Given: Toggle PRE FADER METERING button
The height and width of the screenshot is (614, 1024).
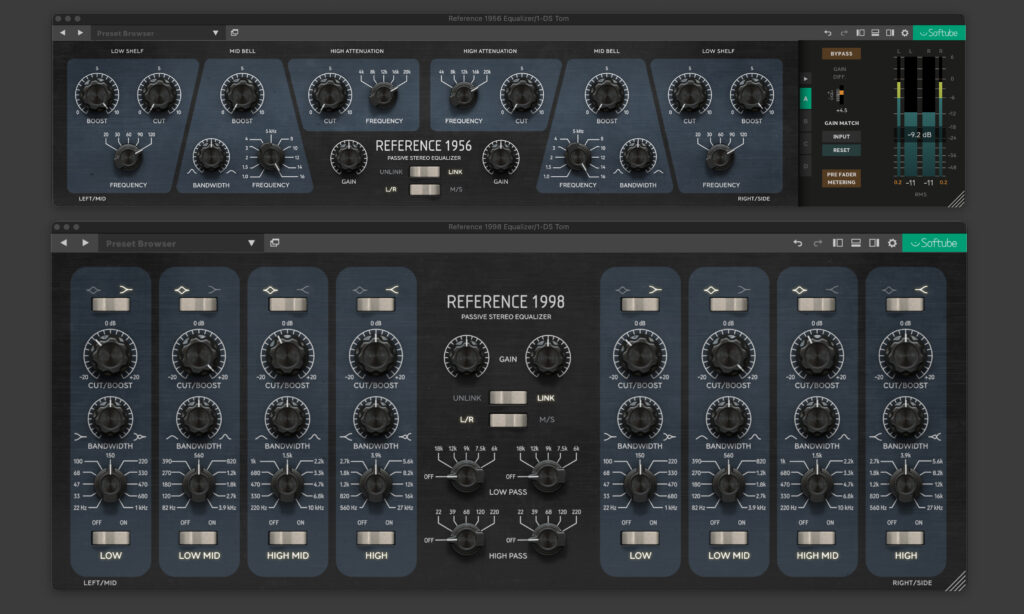Looking at the screenshot, I should tap(841, 178).
